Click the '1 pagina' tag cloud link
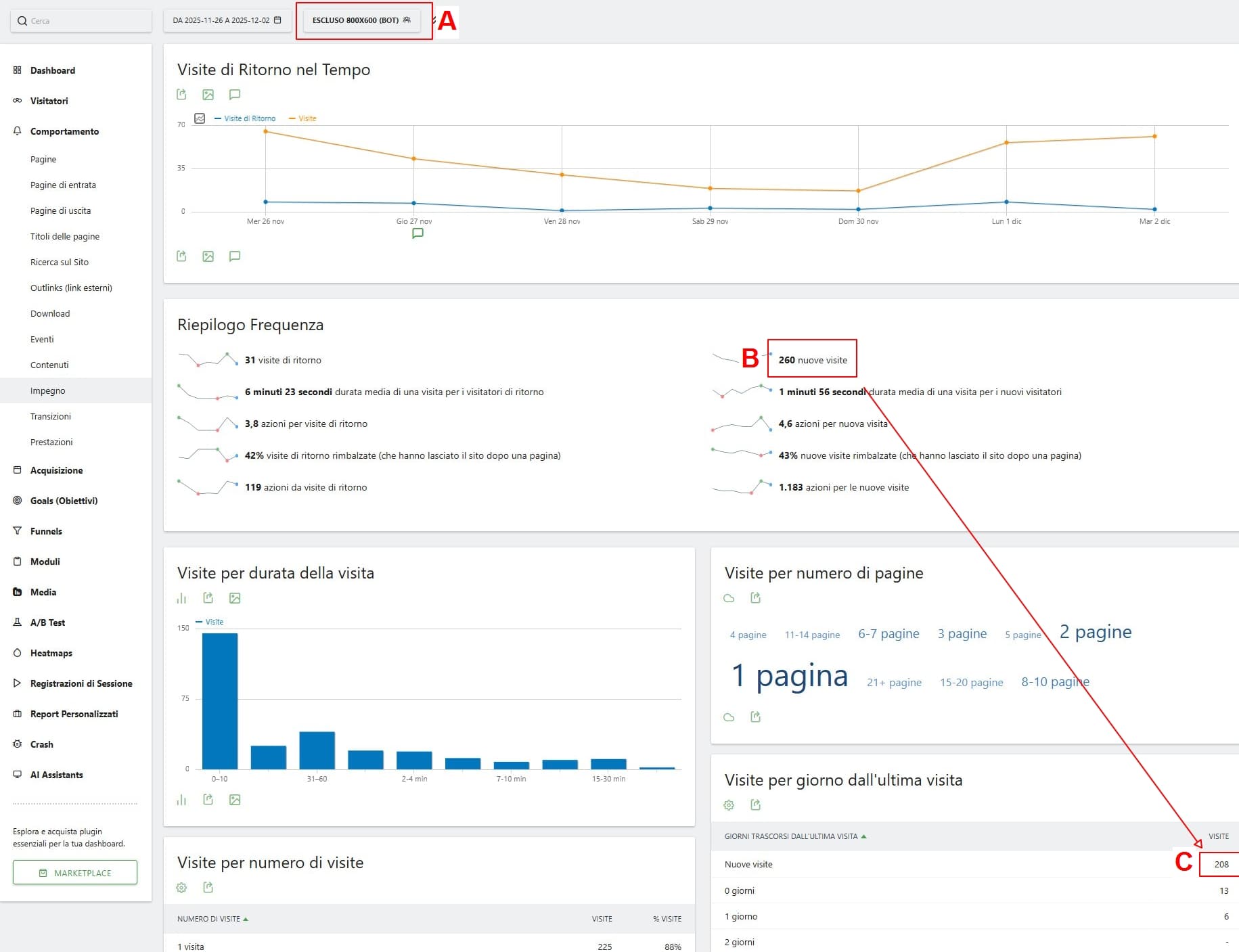This screenshot has height=952, width=1239. tap(789, 676)
